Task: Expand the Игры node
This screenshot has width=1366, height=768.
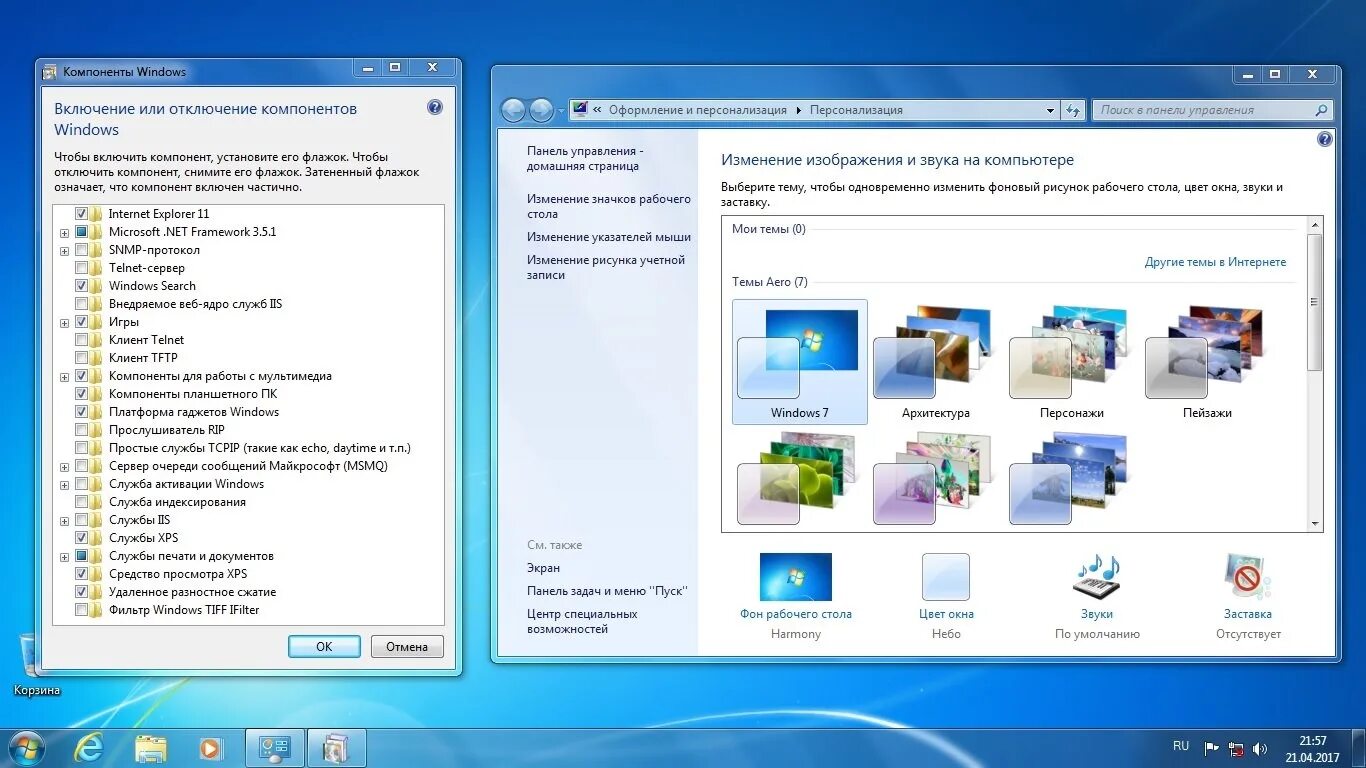Action: point(64,322)
